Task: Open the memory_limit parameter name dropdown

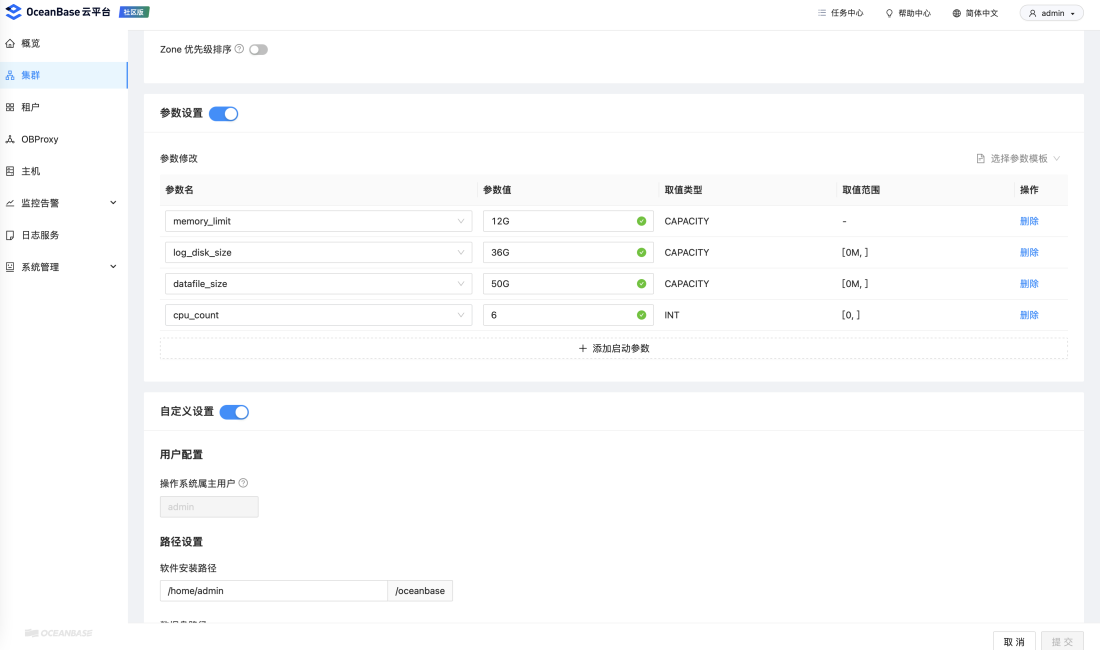Action: pos(318,221)
